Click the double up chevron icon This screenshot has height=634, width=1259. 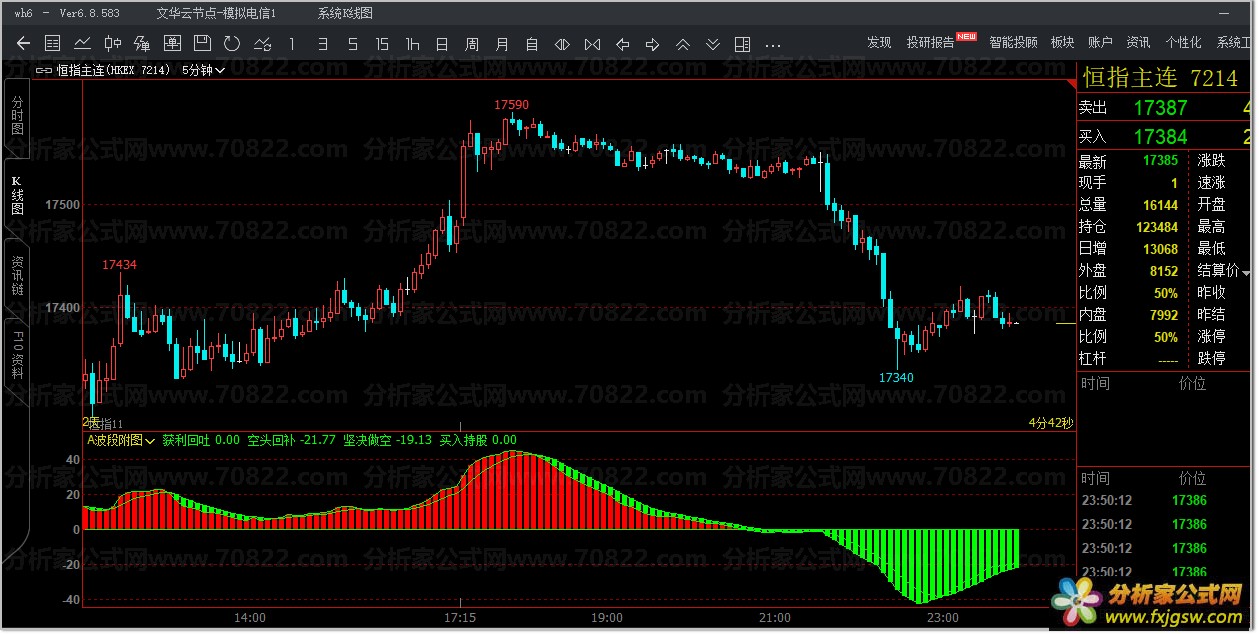(682, 44)
